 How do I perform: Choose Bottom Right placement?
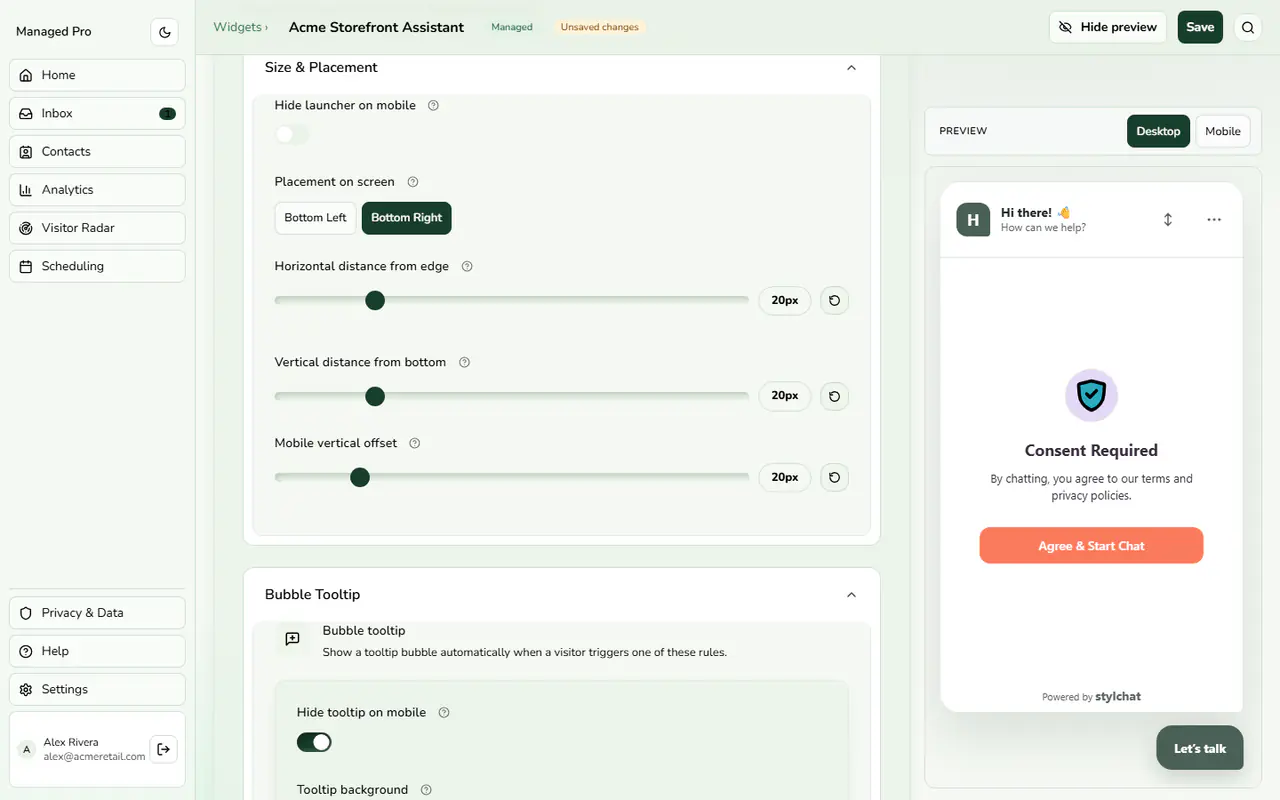[x=406, y=218]
